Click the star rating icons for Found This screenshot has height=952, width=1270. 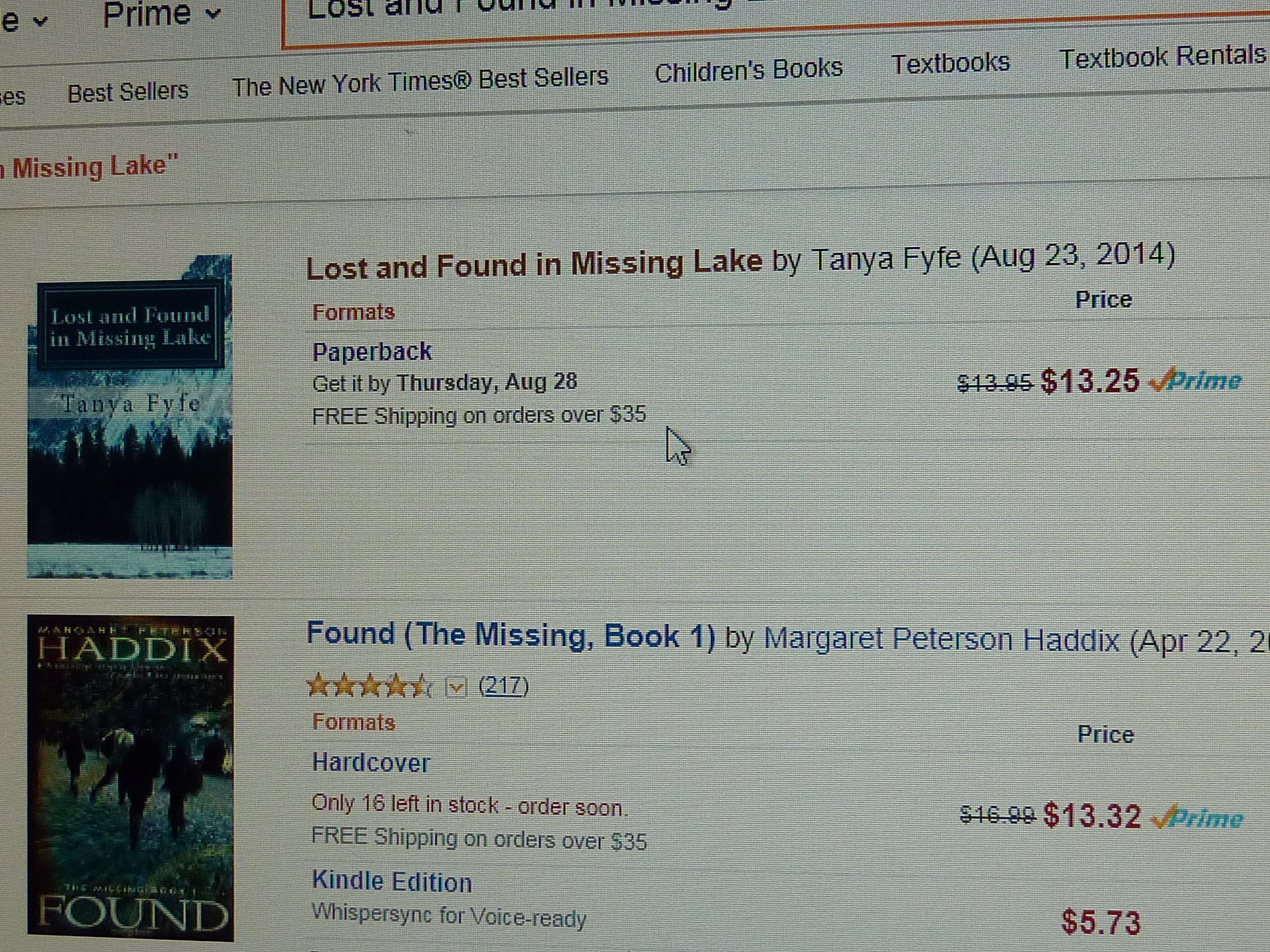click(368, 686)
